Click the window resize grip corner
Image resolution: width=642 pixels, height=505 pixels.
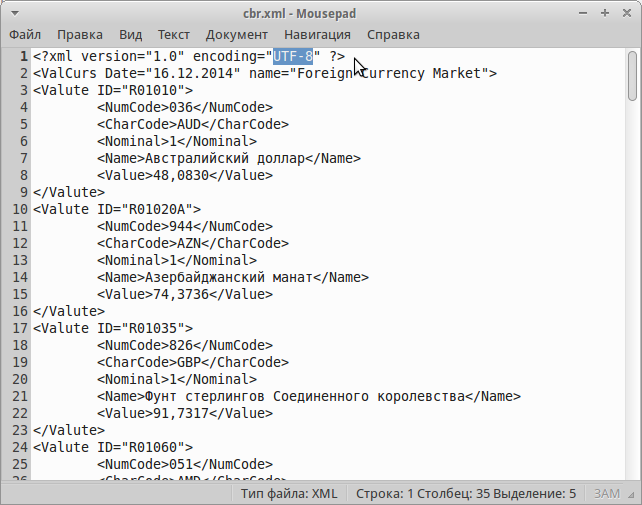coord(632,495)
